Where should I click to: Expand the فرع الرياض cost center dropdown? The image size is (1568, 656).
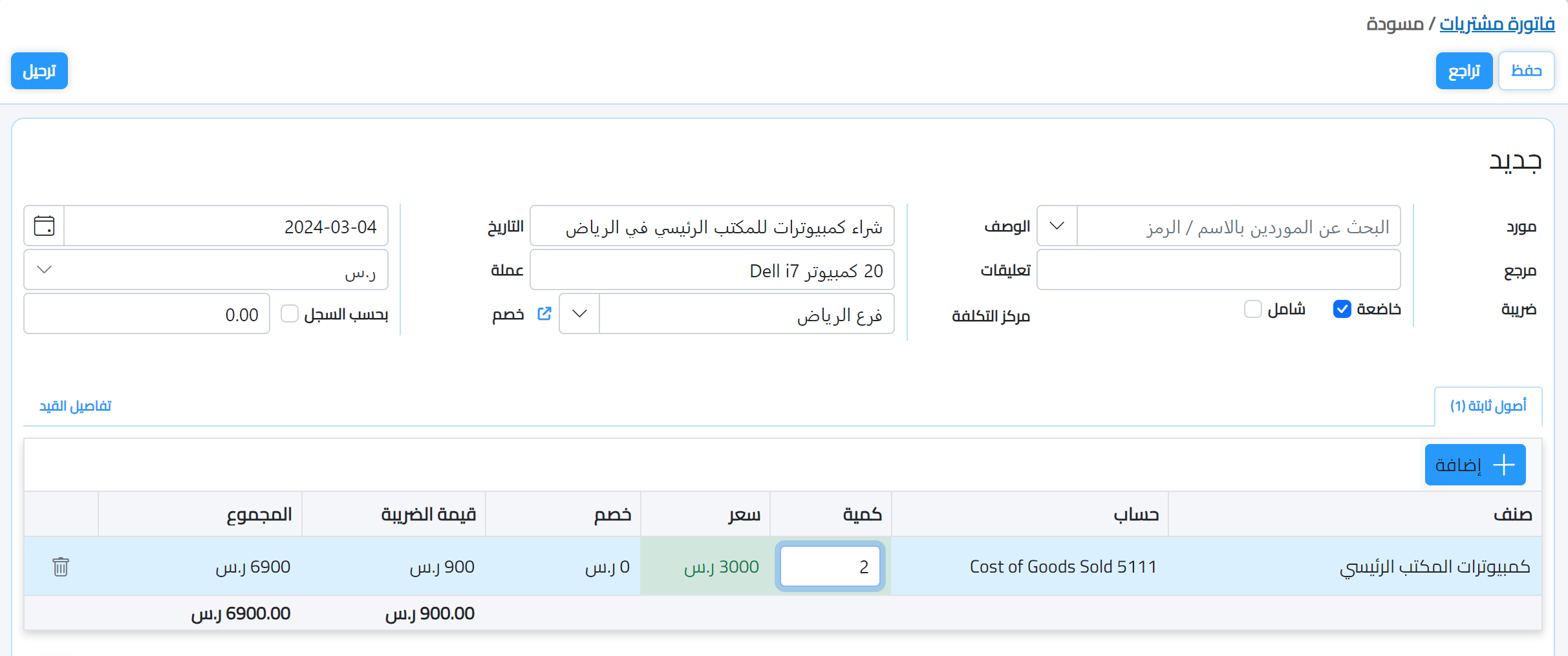click(579, 313)
